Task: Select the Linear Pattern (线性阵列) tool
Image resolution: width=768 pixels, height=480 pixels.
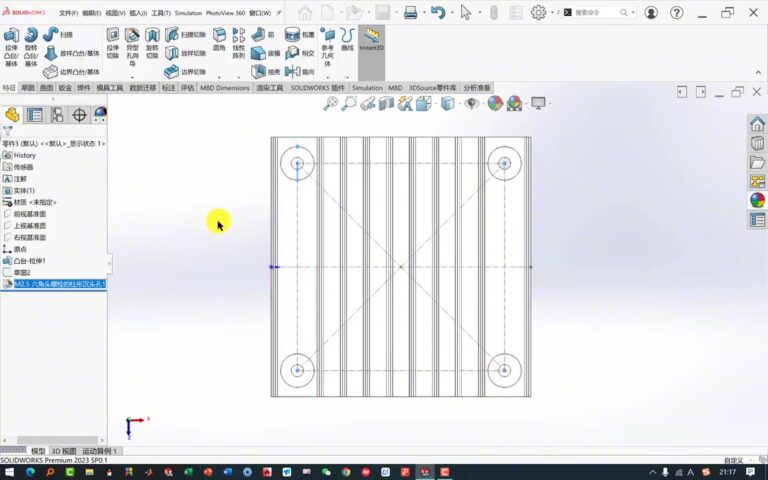Action: click(239, 43)
